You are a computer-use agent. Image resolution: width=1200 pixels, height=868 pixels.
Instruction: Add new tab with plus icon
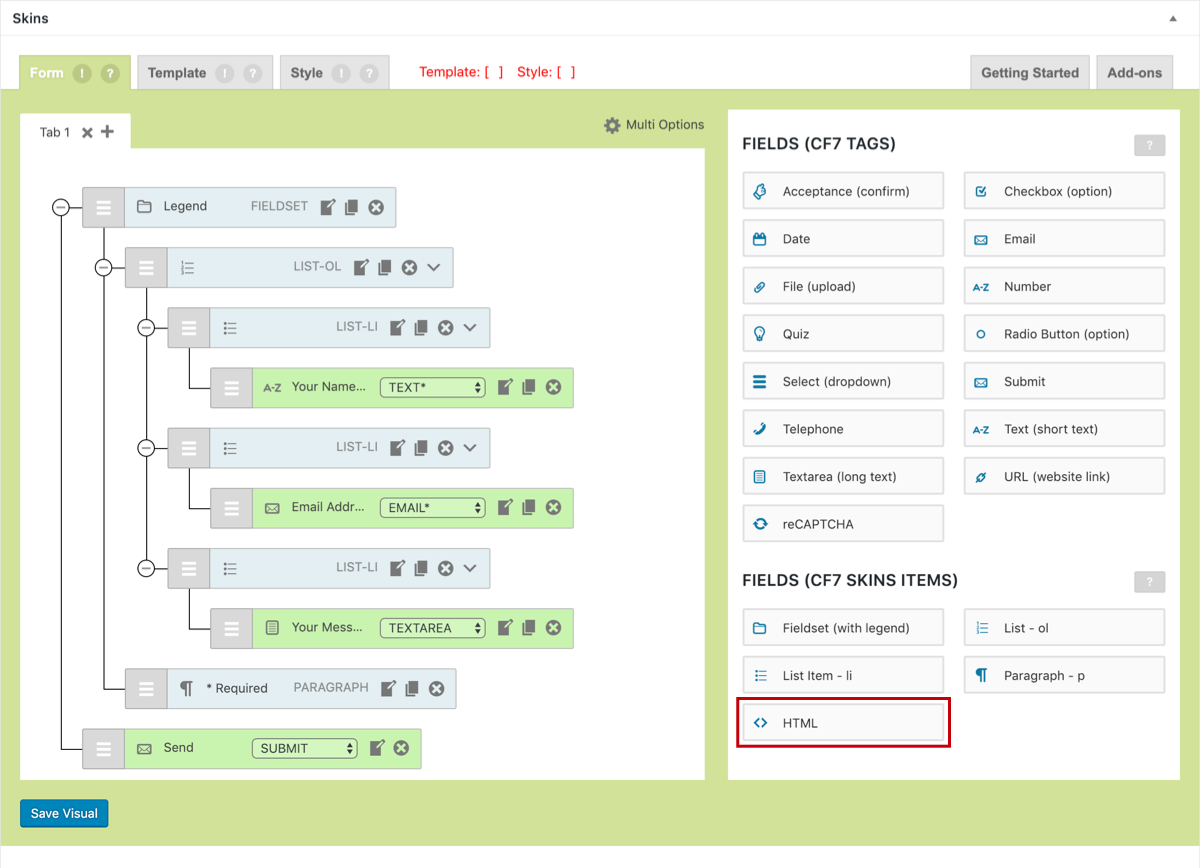point(108,132)
